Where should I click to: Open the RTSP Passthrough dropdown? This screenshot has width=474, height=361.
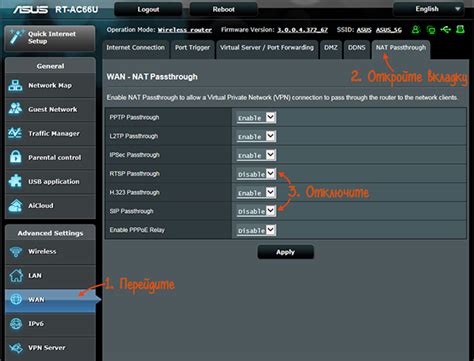coord(256,174)
